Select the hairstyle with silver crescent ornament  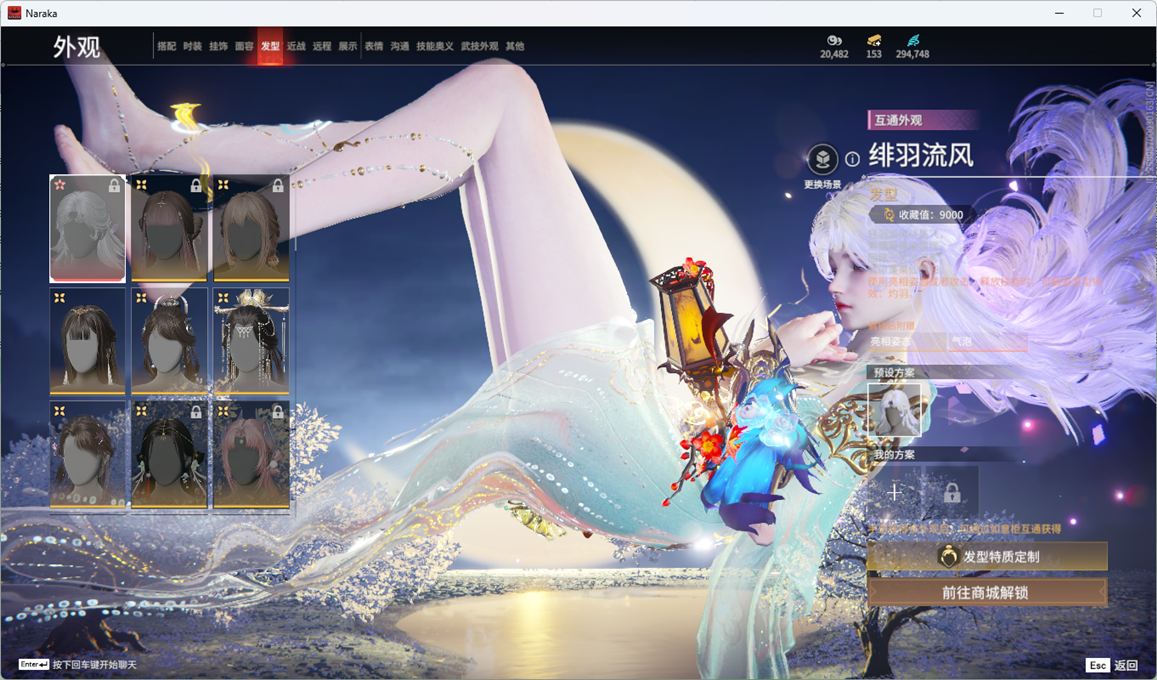tap(169, 341)
